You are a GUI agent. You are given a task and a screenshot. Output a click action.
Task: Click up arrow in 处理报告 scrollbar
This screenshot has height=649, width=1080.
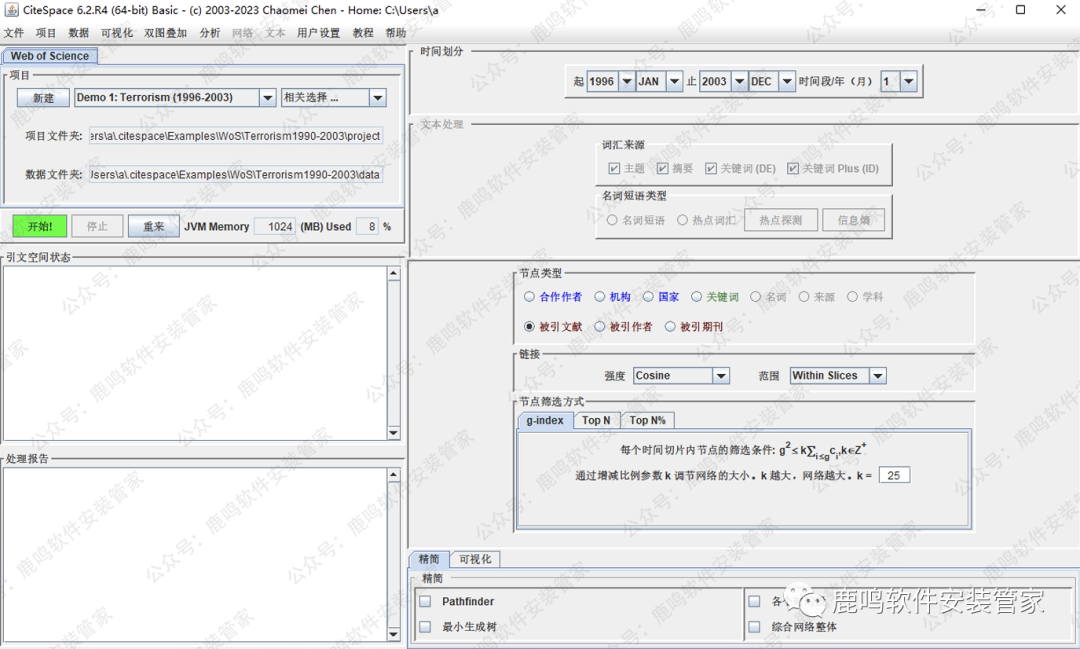coord(394,475)
